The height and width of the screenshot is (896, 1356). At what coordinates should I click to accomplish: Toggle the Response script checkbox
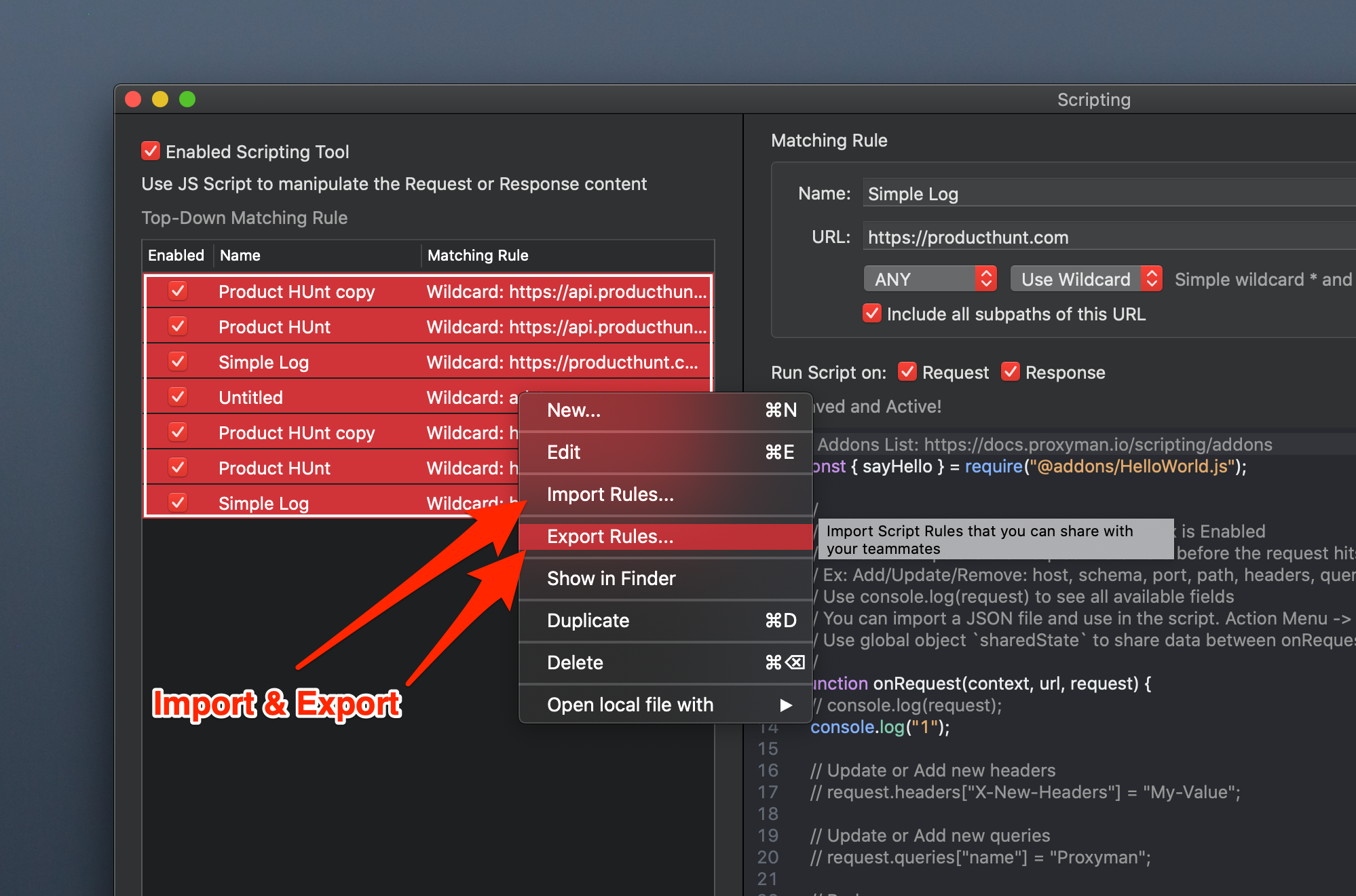1011,372
